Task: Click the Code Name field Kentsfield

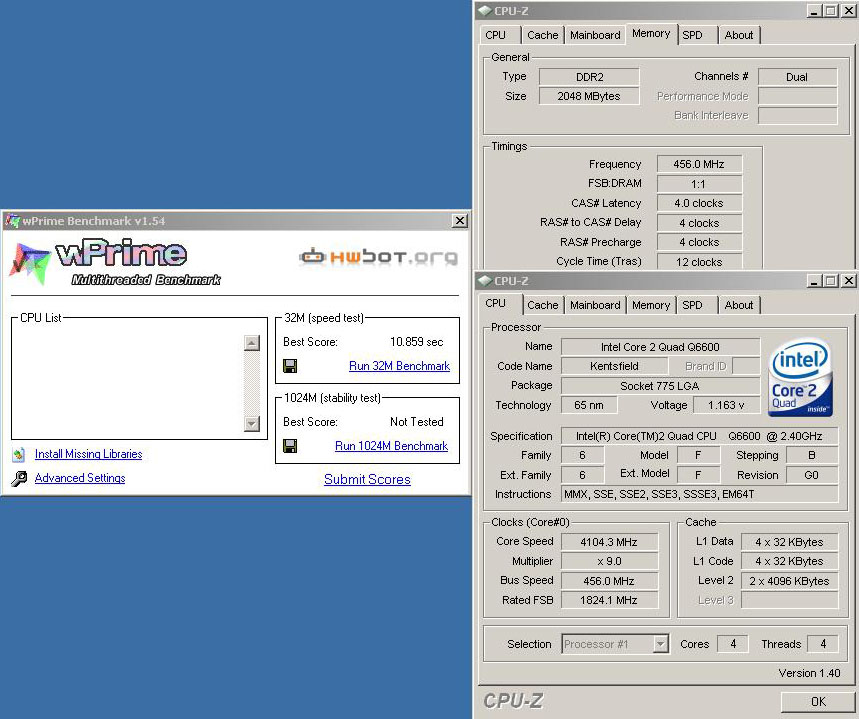Action: [x=614, y=366]
